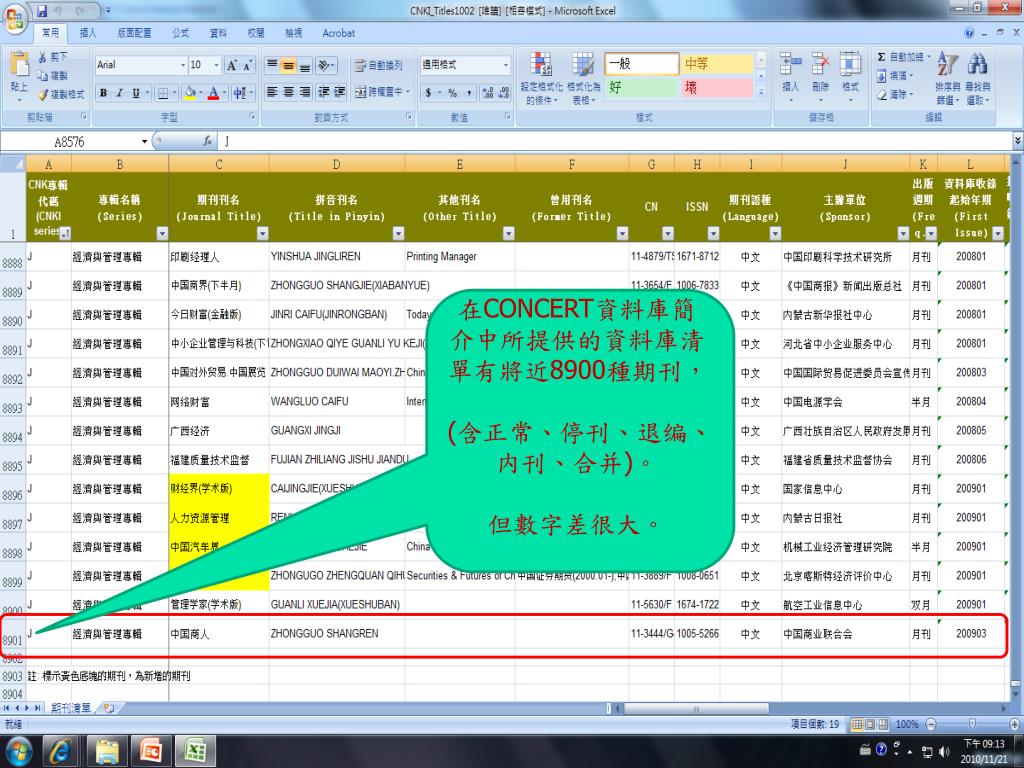1024x768 pixels.
Task: Apply fill color bucket
Action: pyautogui.click(x=189, y=93)
